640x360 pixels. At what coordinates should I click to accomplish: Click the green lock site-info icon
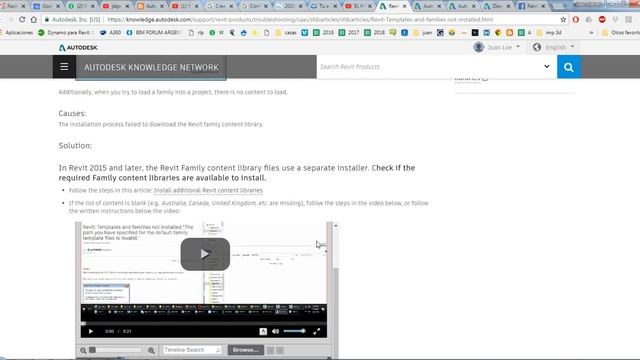pos(47,20)
